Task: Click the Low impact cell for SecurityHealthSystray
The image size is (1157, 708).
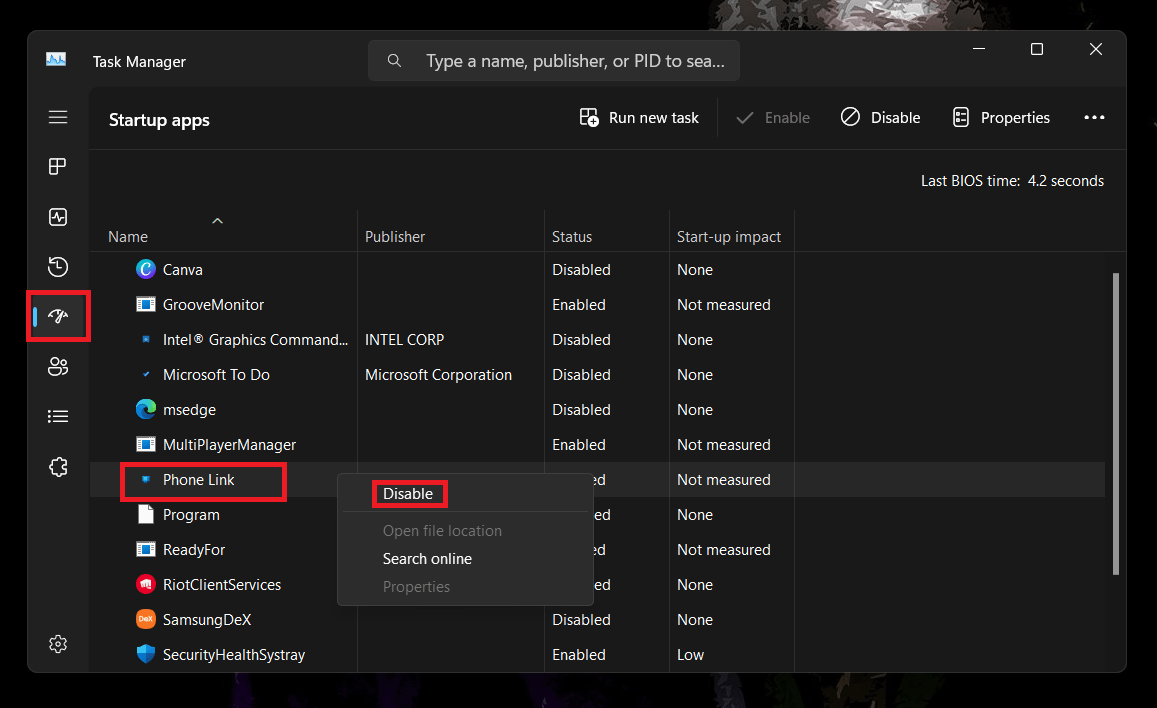Action: [x=690, y=654]
